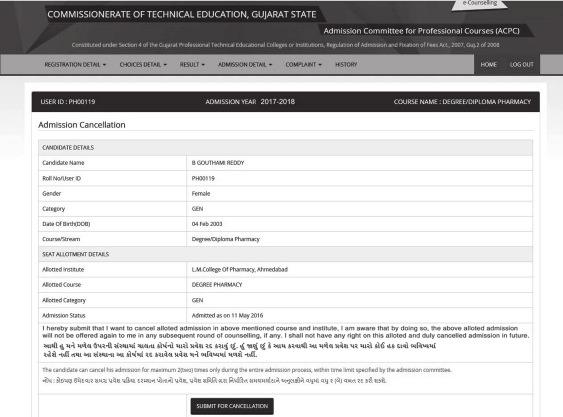The height and width of the screenshot is (417, 563).
Task: Click the date of birth 04 Feb 2003
Action: [207, 224]
